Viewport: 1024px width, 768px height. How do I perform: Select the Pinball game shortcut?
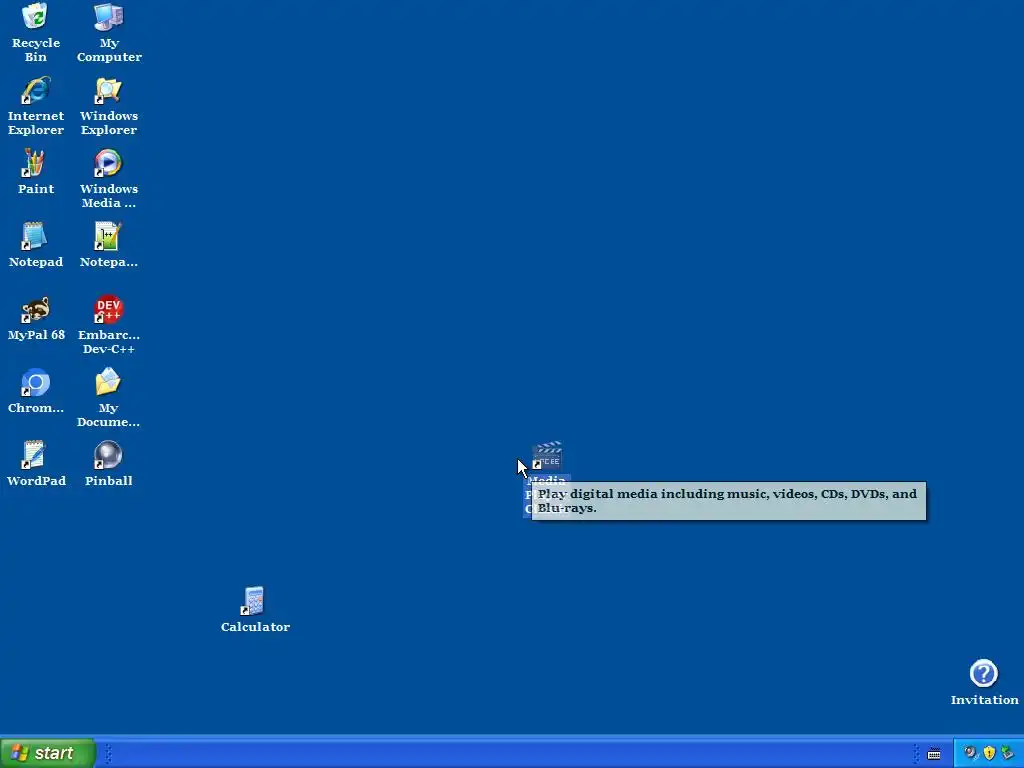pos(108,455)
